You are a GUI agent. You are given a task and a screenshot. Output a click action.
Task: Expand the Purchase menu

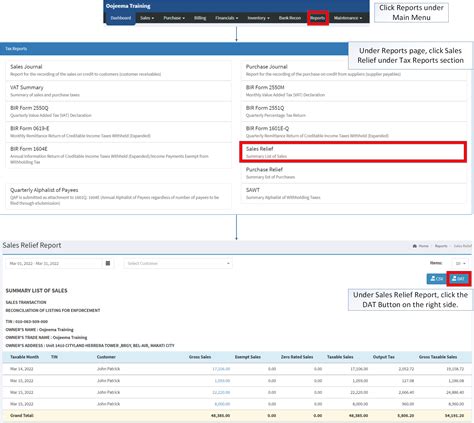(174, 18)
